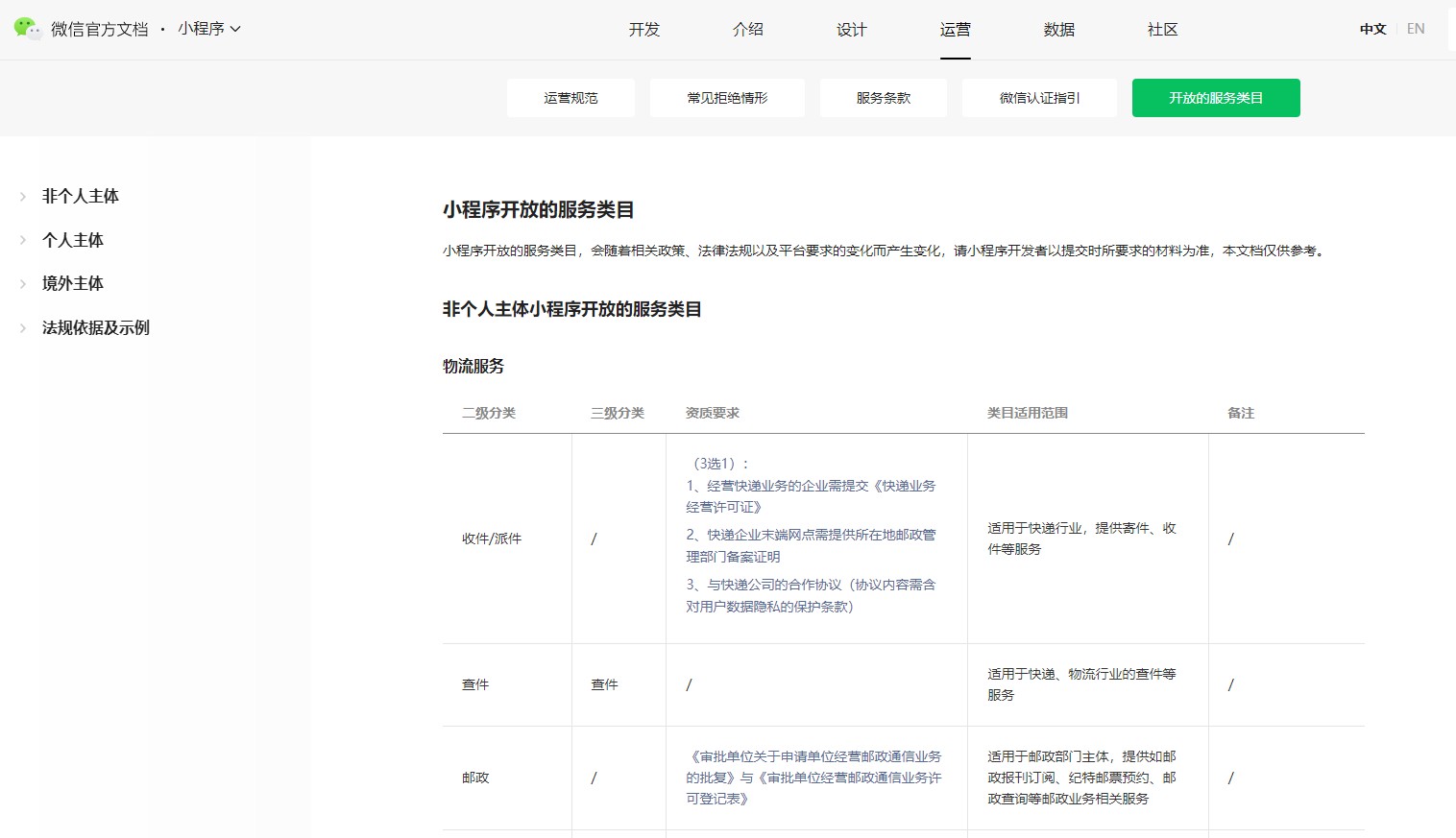Open the 运营规范 sub-tab
The width and height of the screenshot is (1456, 838).
coord(570,98)
